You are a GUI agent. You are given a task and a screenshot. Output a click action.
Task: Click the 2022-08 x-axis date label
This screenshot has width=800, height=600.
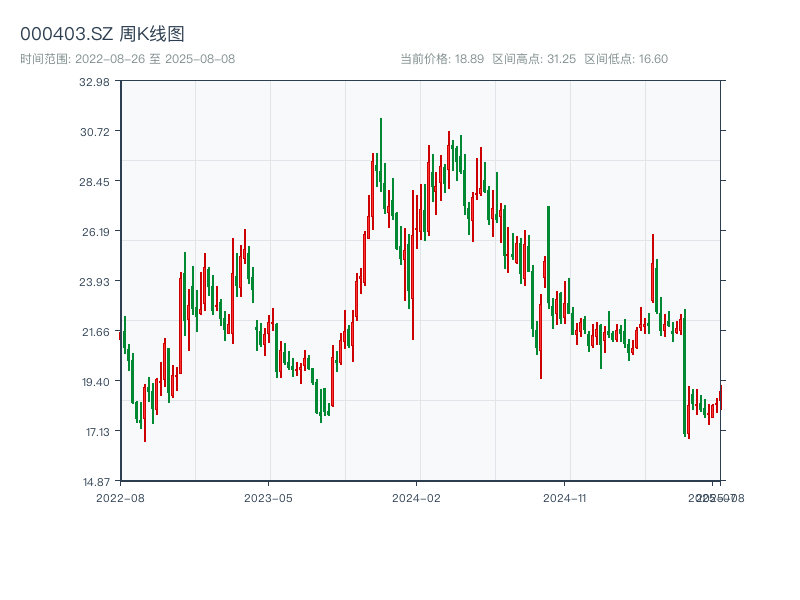(120, 497)
